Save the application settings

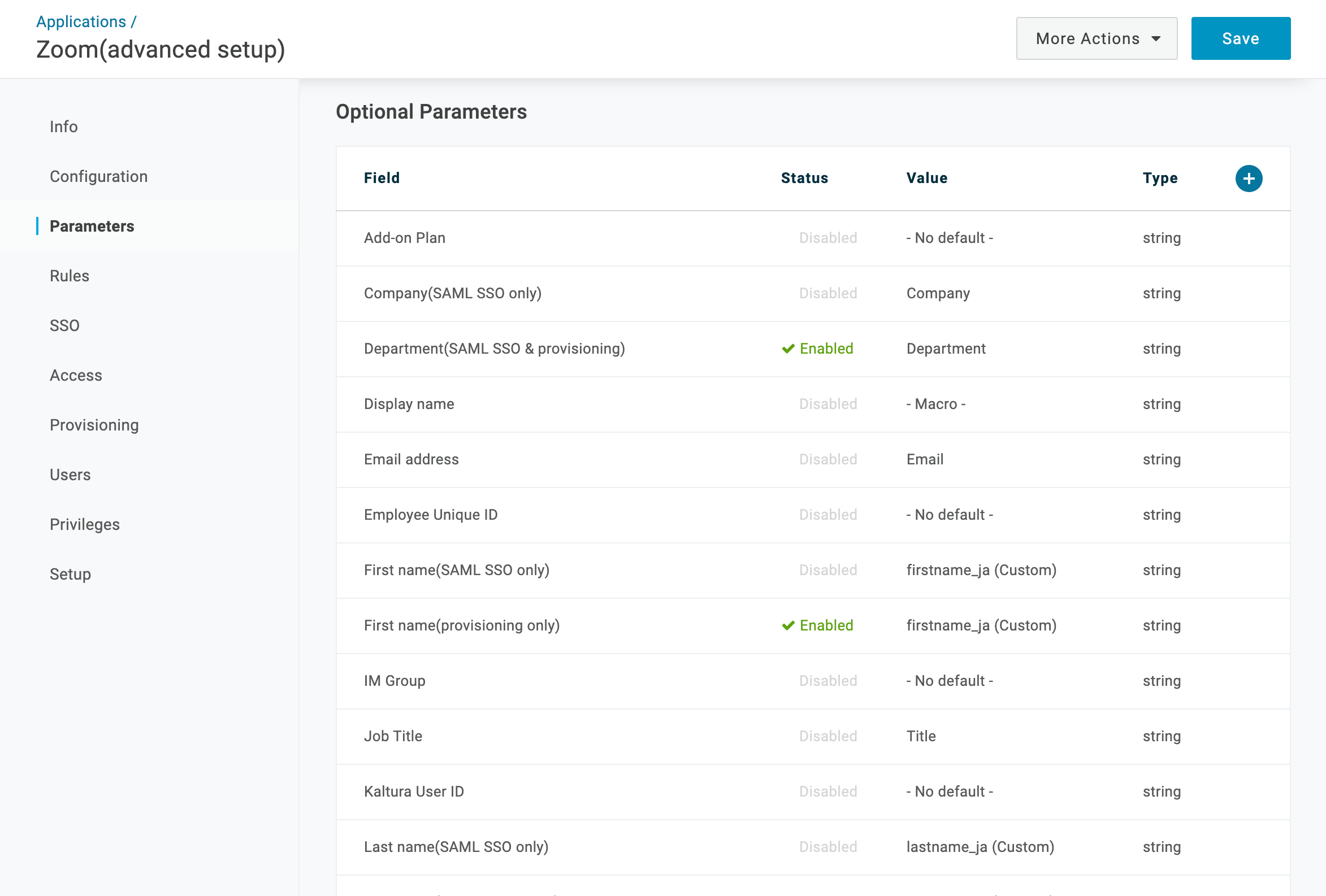1241,38
